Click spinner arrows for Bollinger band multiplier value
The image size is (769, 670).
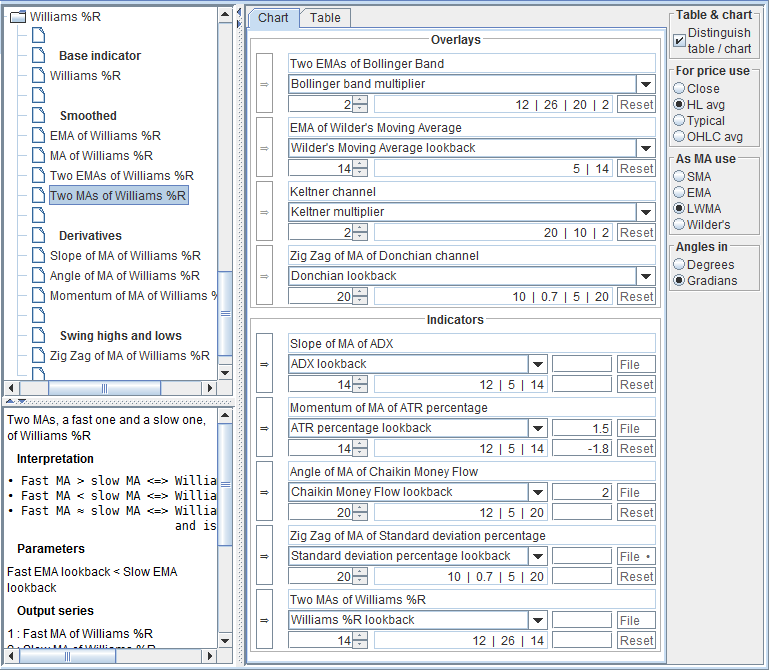[360, 104]
